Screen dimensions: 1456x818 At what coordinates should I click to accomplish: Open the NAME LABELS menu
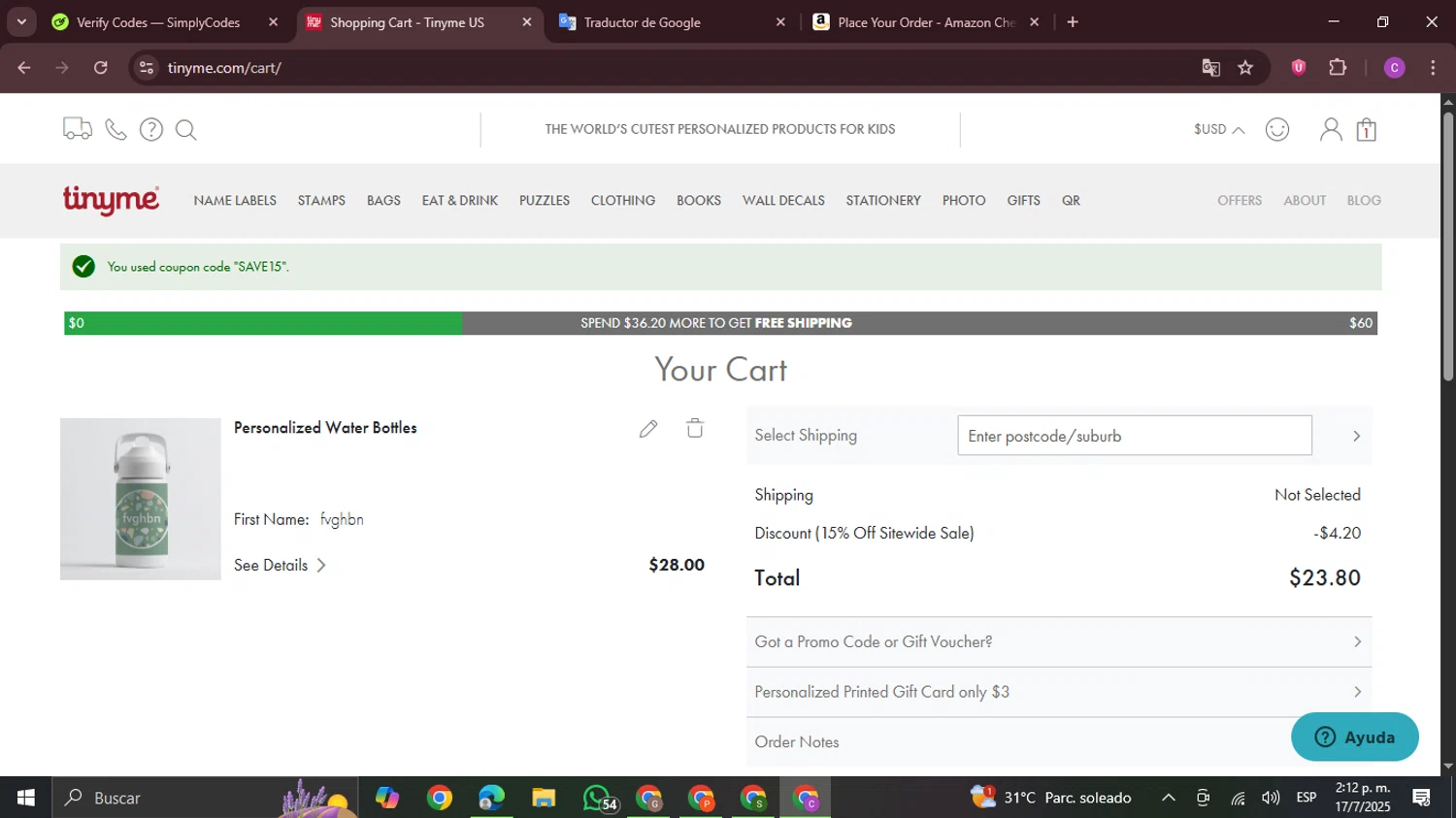[235, 200]
